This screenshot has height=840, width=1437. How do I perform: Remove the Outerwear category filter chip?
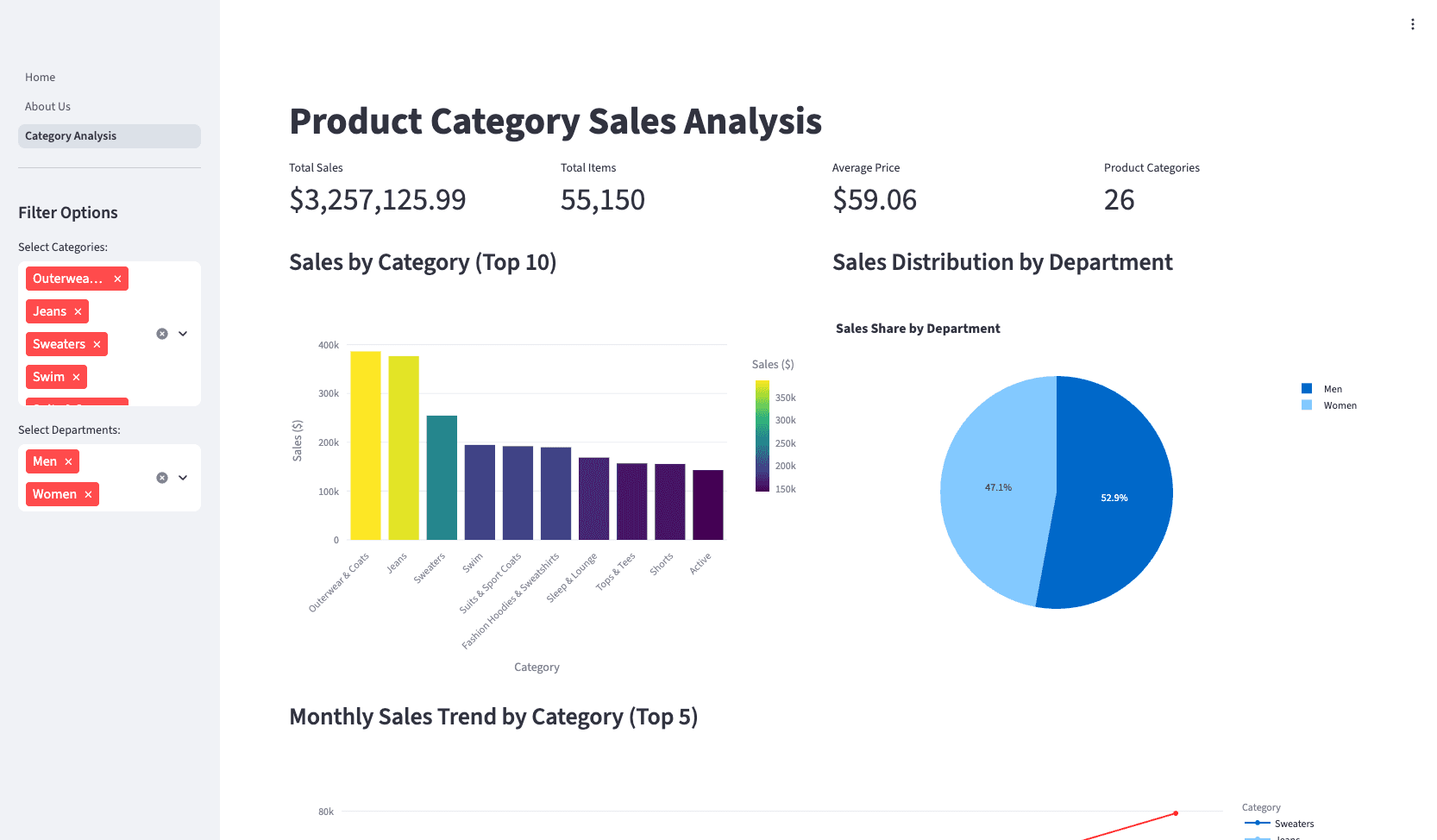[x=116, y=279]
